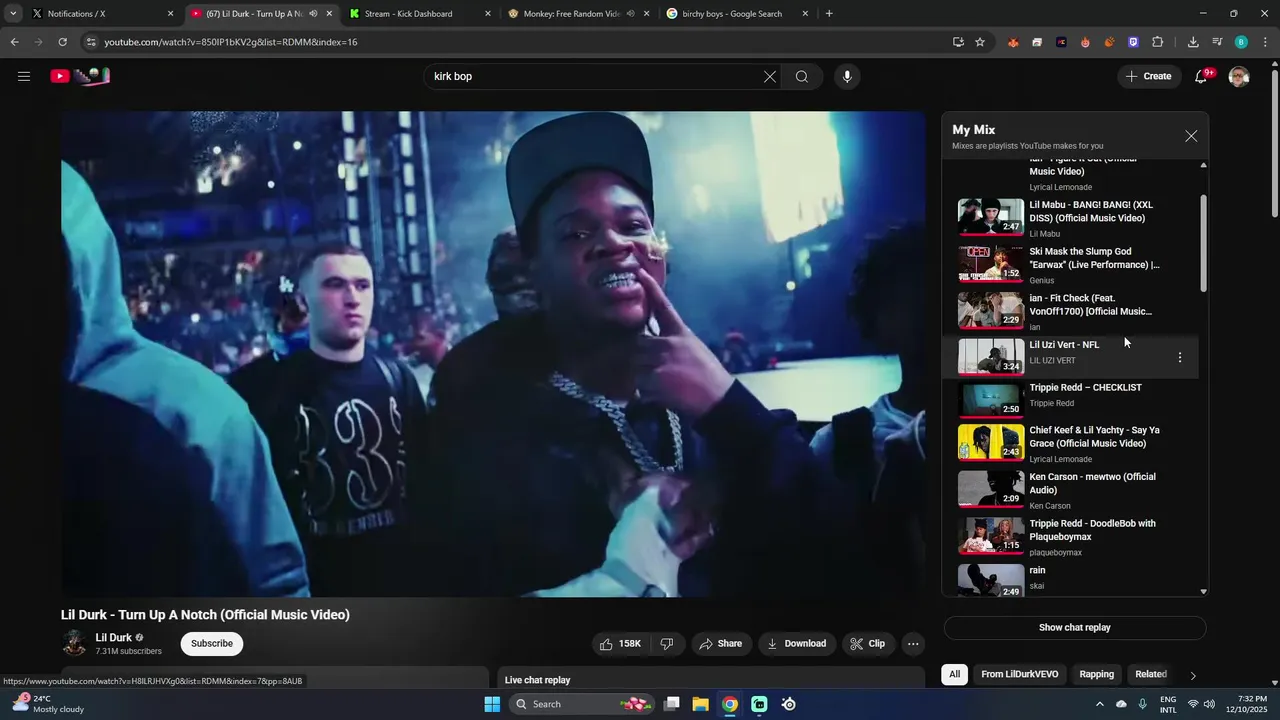This screenshot has width=1280, height=720.
Task: Run search with the magnifier button
Action: pyautogui.click(x=802, y=76)
